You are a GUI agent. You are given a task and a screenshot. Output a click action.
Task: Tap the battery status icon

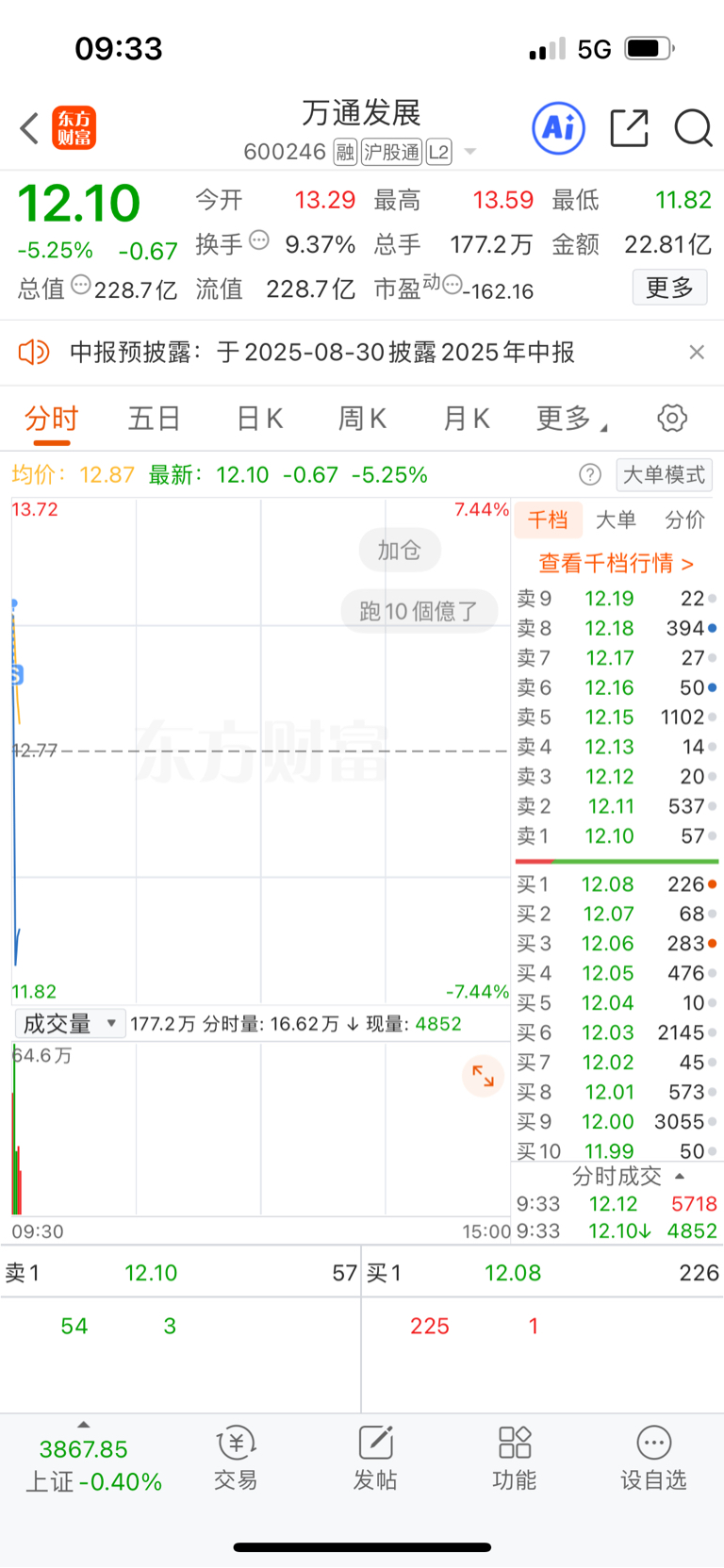pyautogui.click(x=650, y=48)
